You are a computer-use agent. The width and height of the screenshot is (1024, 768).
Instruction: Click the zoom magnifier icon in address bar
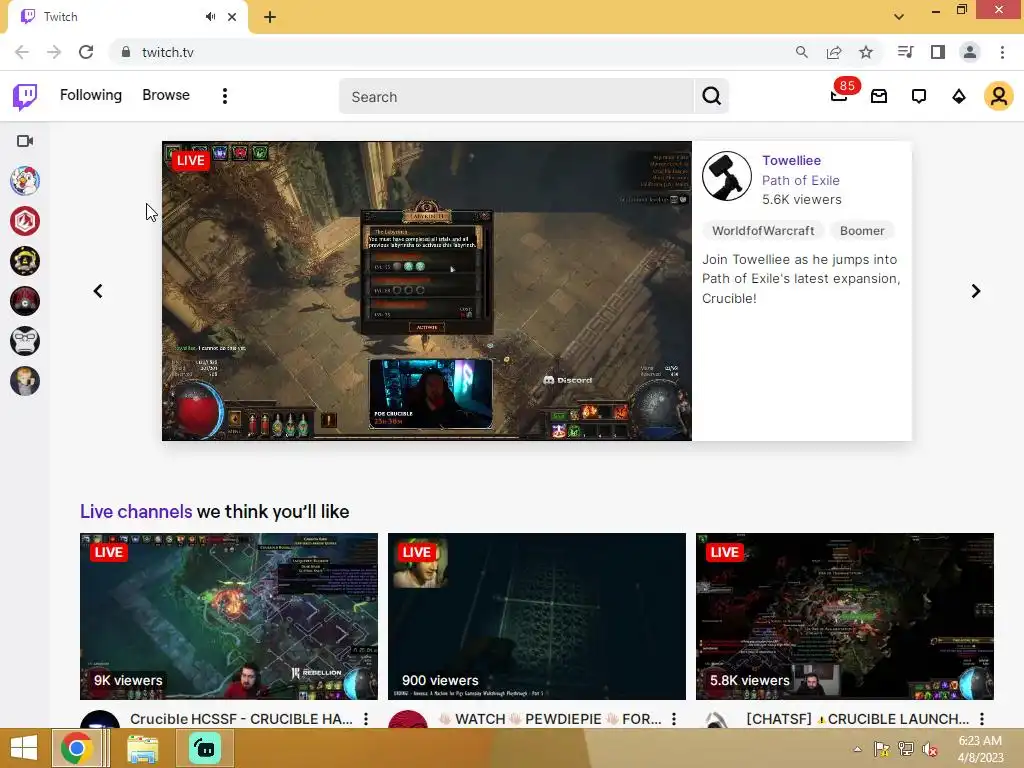pyautogui.click(x=801, y=52)
